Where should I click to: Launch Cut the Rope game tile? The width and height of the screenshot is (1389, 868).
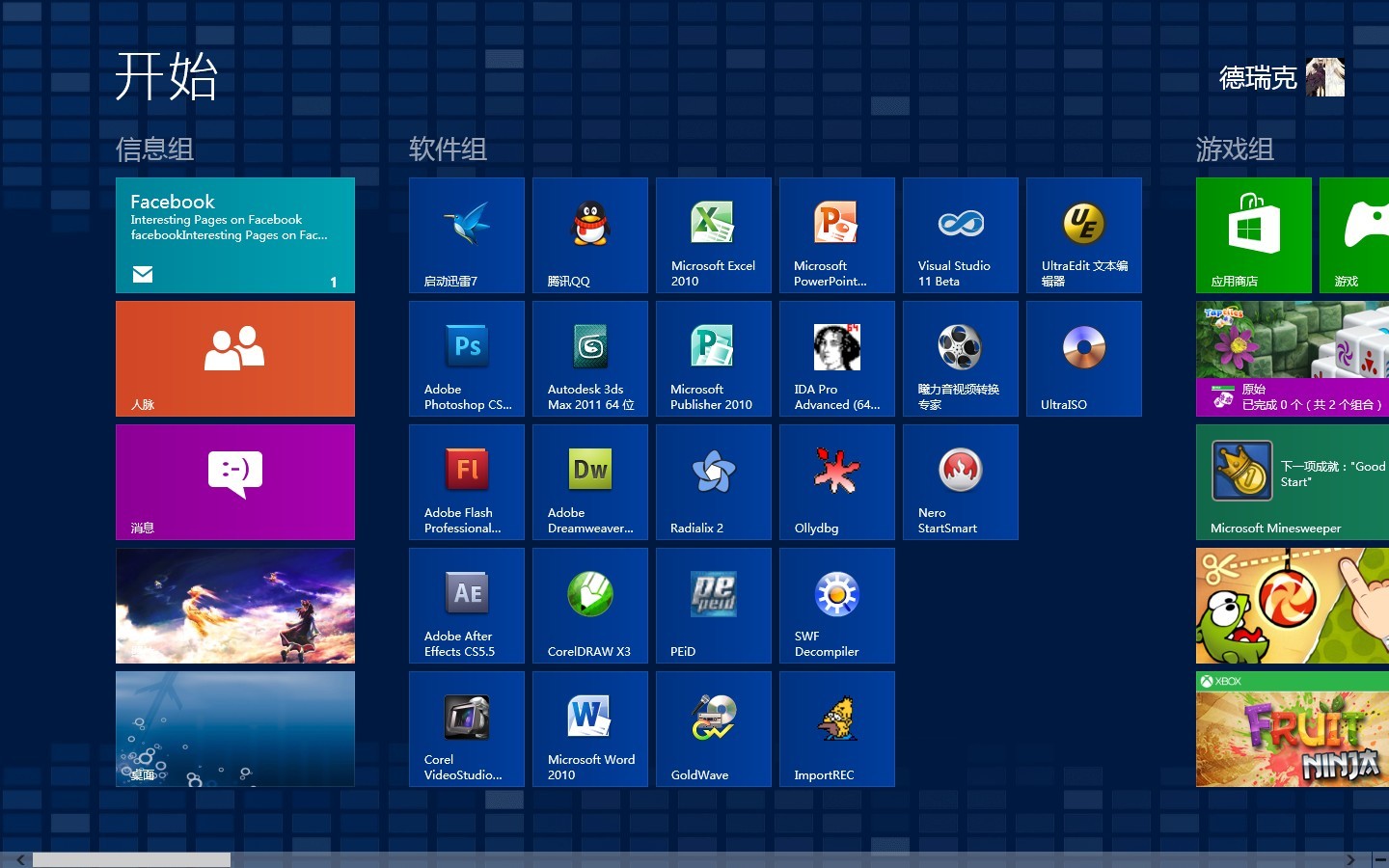1293,606
